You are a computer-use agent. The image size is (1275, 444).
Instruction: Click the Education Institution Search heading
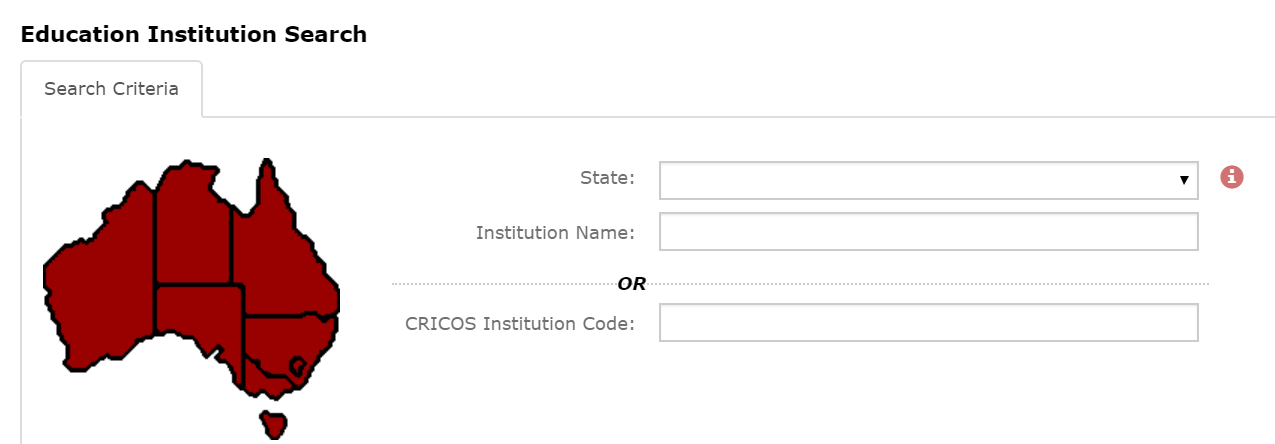click(194, 34)
